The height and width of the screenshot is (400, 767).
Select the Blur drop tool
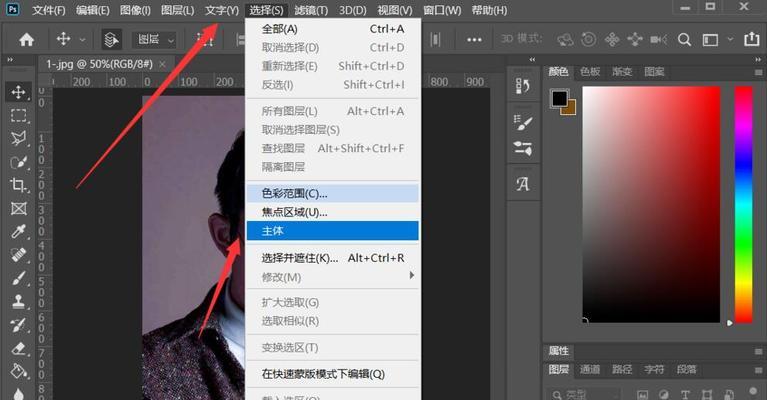pyautogui.click(x=19, y=394)
